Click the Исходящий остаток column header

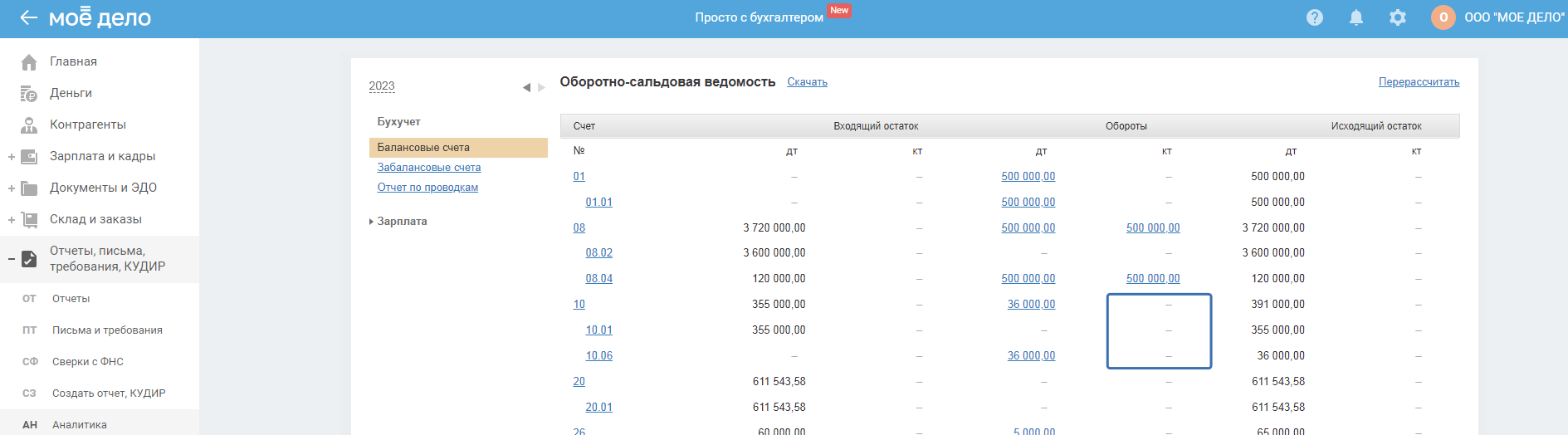tap(1376, 126)
